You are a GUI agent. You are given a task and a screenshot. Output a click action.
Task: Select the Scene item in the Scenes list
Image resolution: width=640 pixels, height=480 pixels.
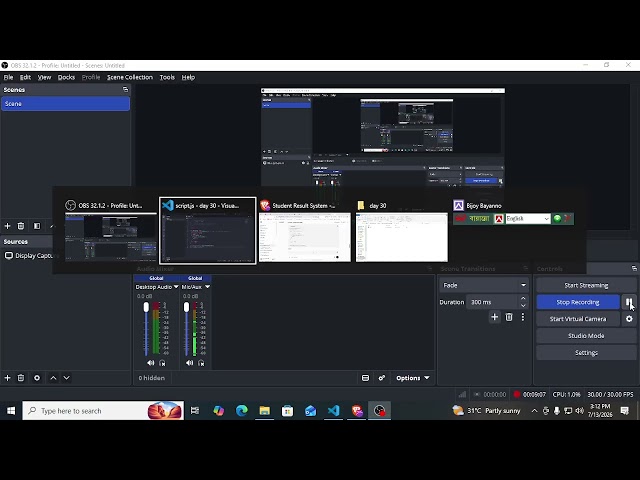pyautogui.click(x=65, y=104)
